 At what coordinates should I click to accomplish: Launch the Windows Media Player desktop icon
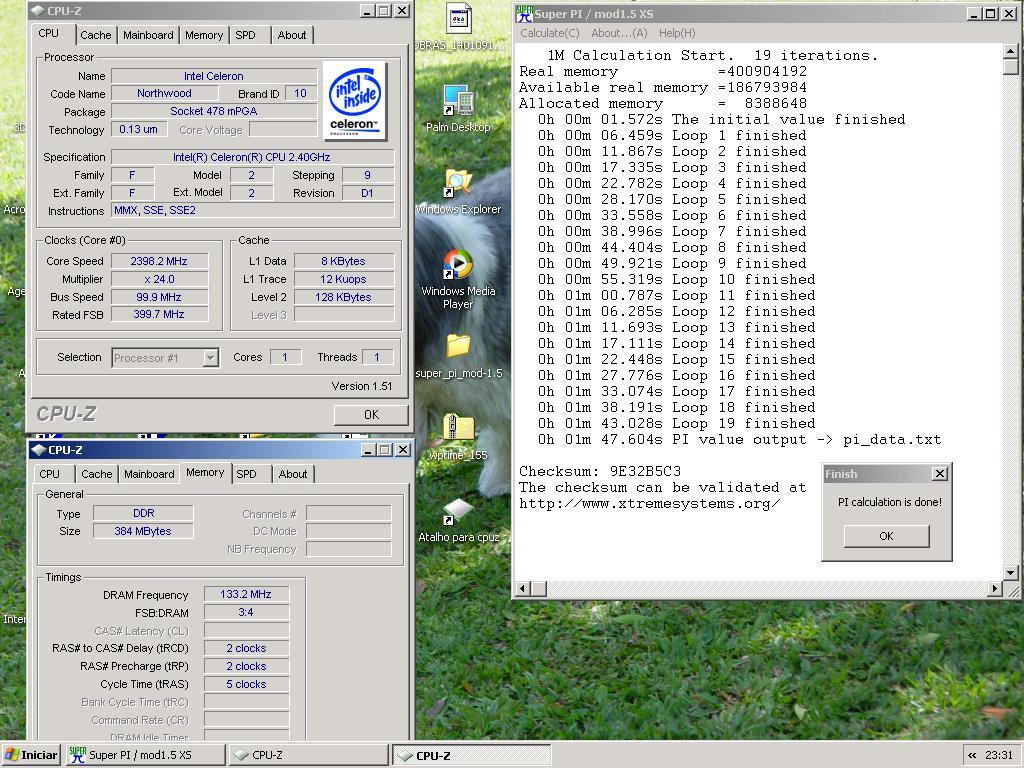(x=458, y=264)
